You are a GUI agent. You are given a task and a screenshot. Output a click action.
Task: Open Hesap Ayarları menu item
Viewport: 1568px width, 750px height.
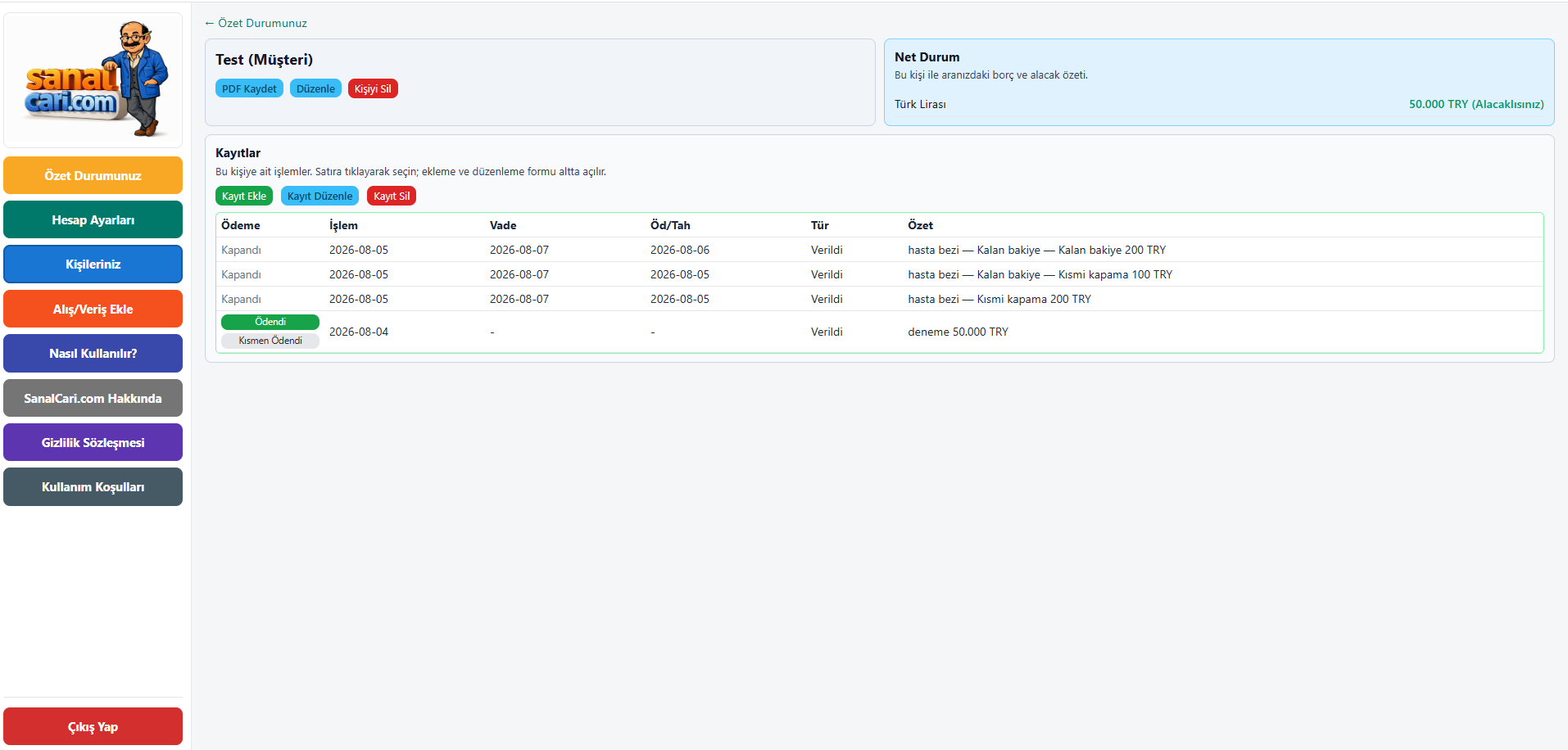[93, 219]
